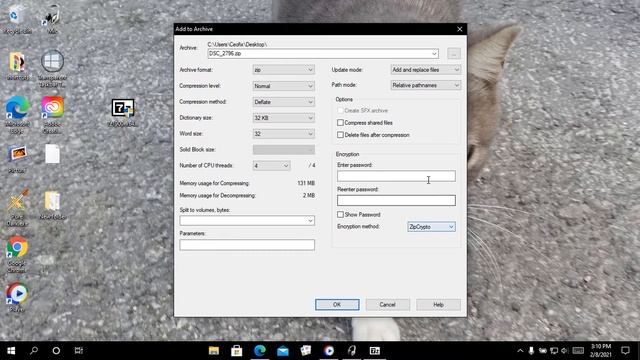640x360 pixels.
Task: Open the Word size dropdown
Action: click(284, 133)
